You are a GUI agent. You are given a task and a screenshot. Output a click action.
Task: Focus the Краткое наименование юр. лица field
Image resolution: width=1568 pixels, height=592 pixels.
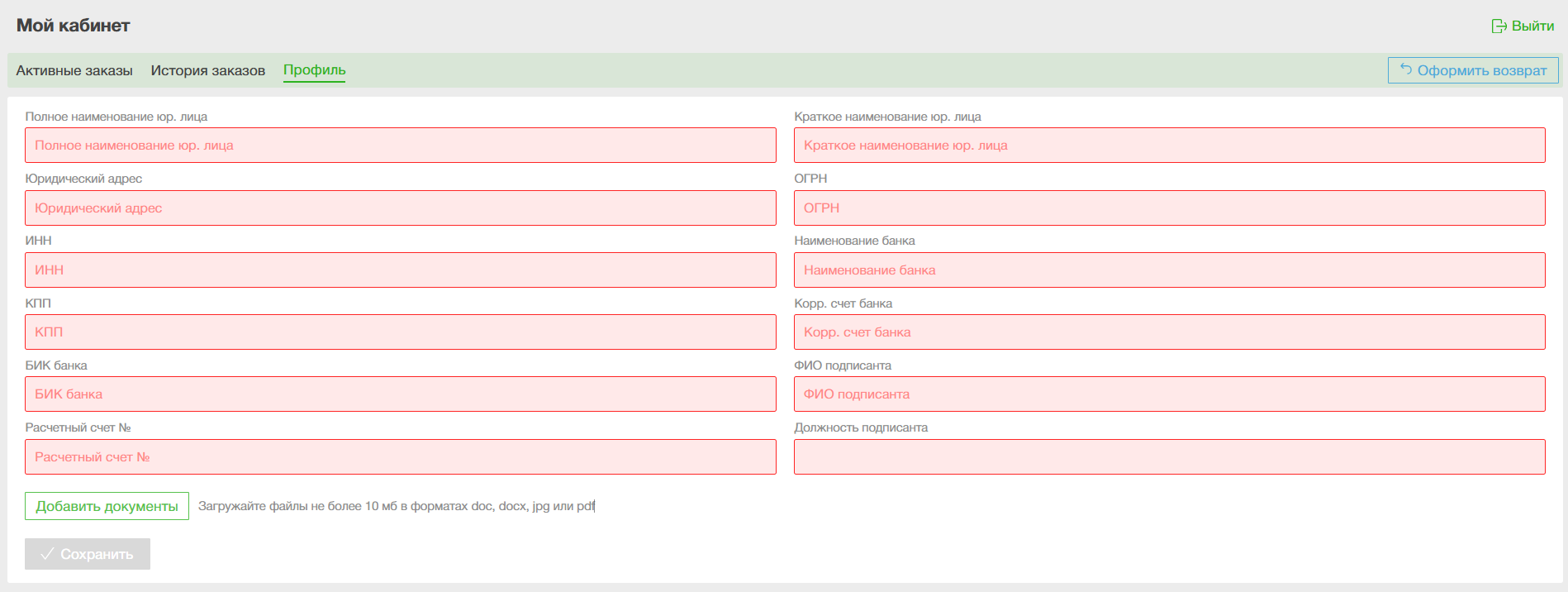coord(1170,146)
